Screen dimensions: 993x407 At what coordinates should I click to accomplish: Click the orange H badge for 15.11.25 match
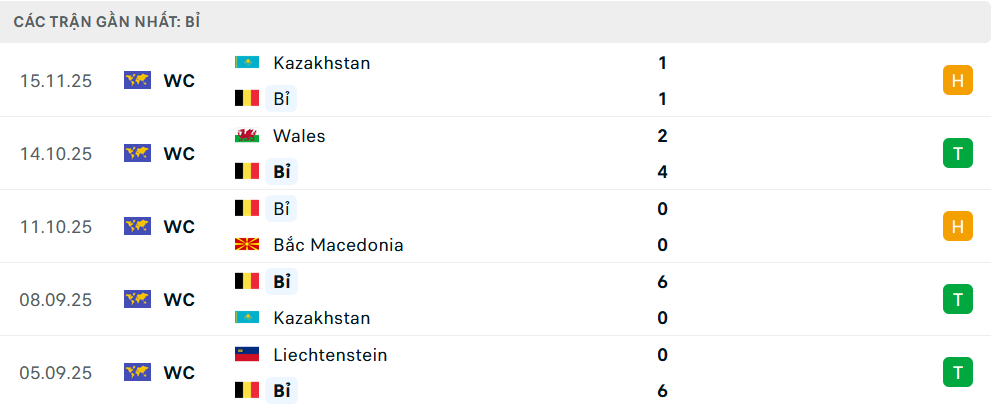click(957, 81)
